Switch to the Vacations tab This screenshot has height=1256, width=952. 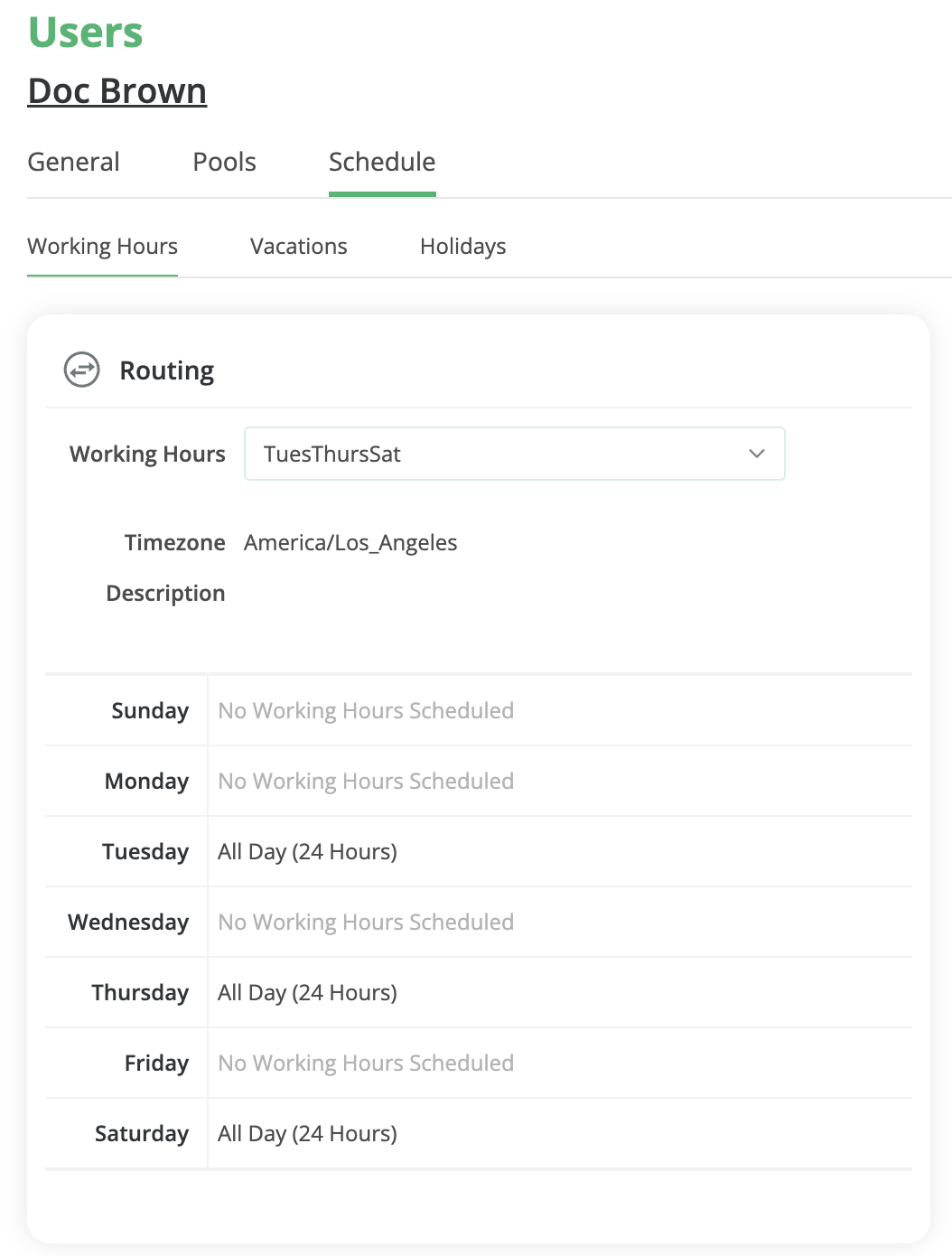click(x=298, y=246)
